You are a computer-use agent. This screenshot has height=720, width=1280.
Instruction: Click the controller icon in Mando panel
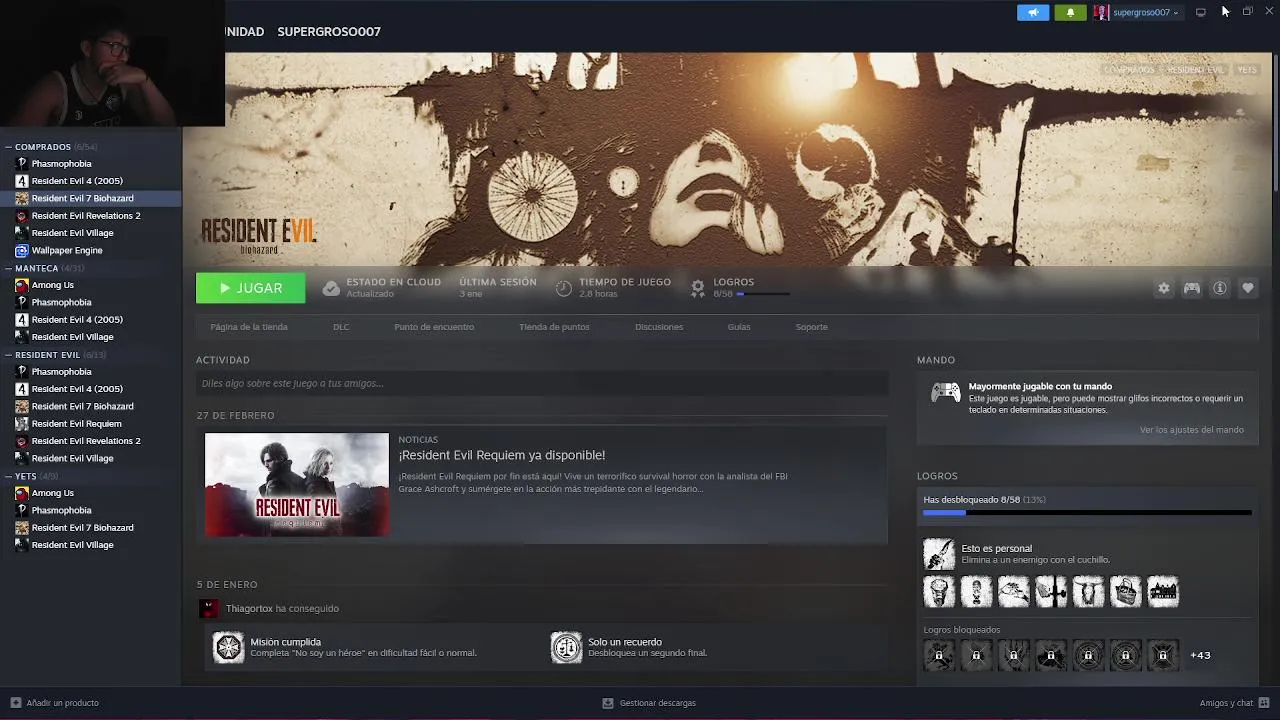click(x=945, y=392)
